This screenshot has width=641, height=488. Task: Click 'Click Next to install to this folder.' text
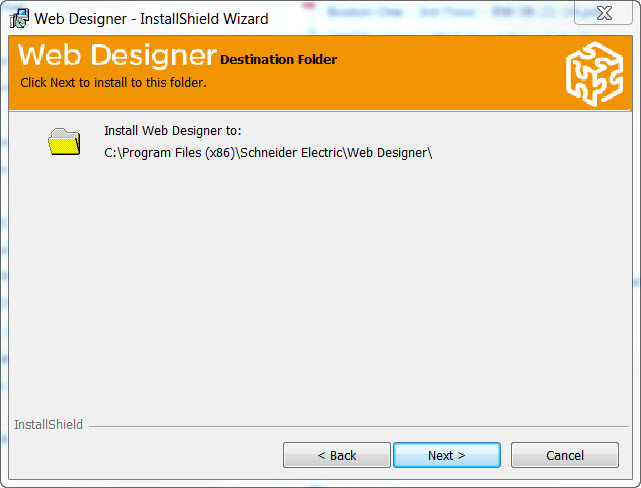click(113, 83)
